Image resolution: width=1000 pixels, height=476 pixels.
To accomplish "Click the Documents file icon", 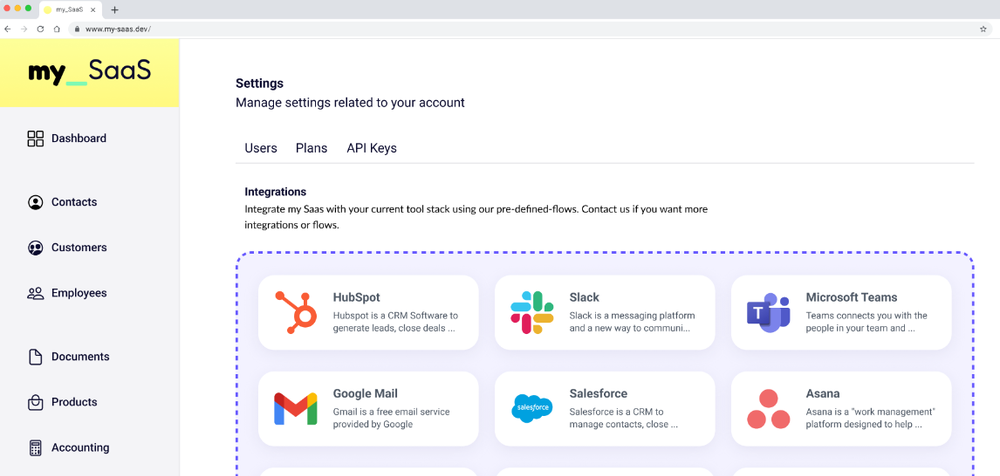I will point(35,357).
